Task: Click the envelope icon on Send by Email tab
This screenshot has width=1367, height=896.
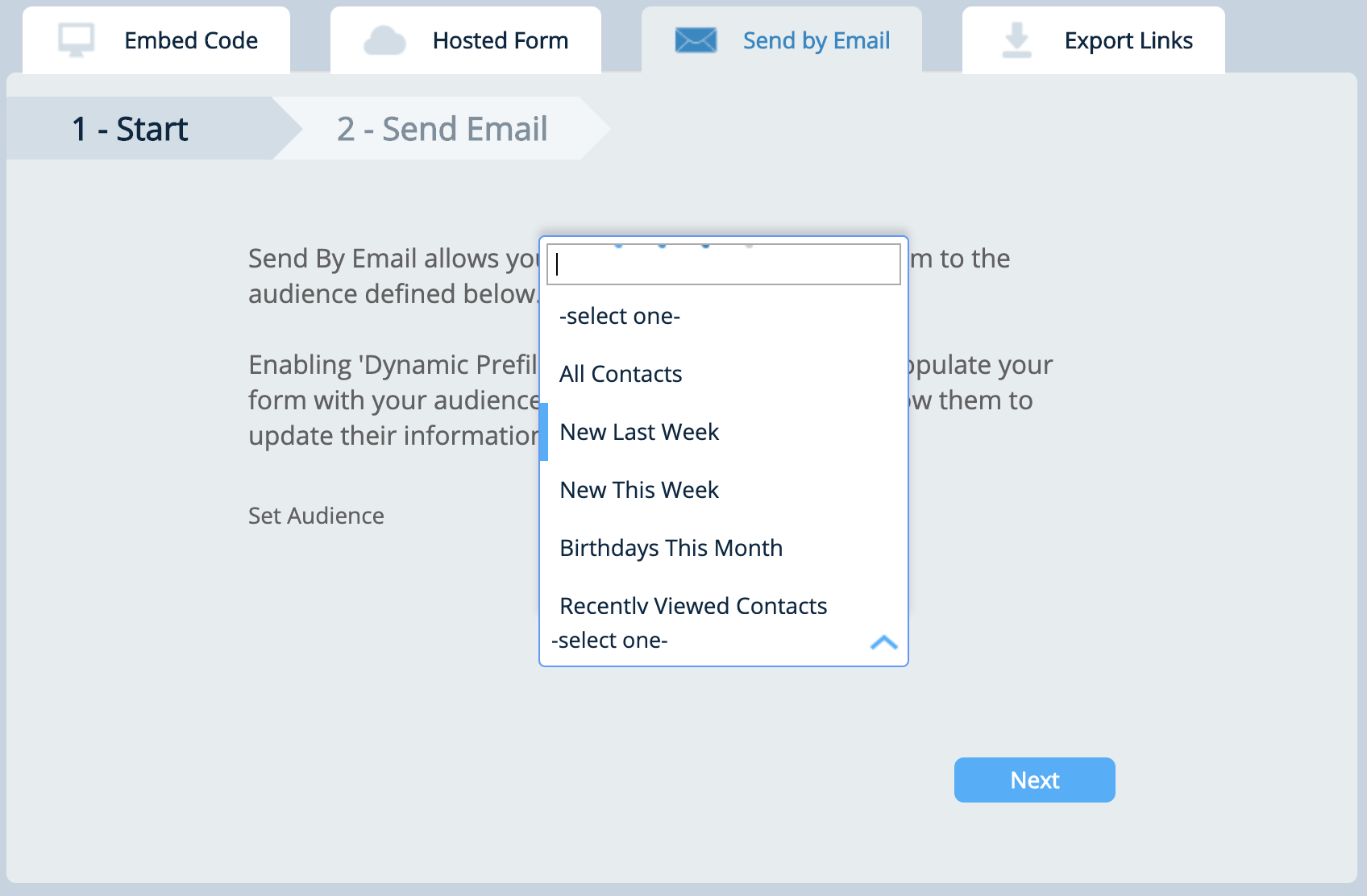Action: point(695,39)
